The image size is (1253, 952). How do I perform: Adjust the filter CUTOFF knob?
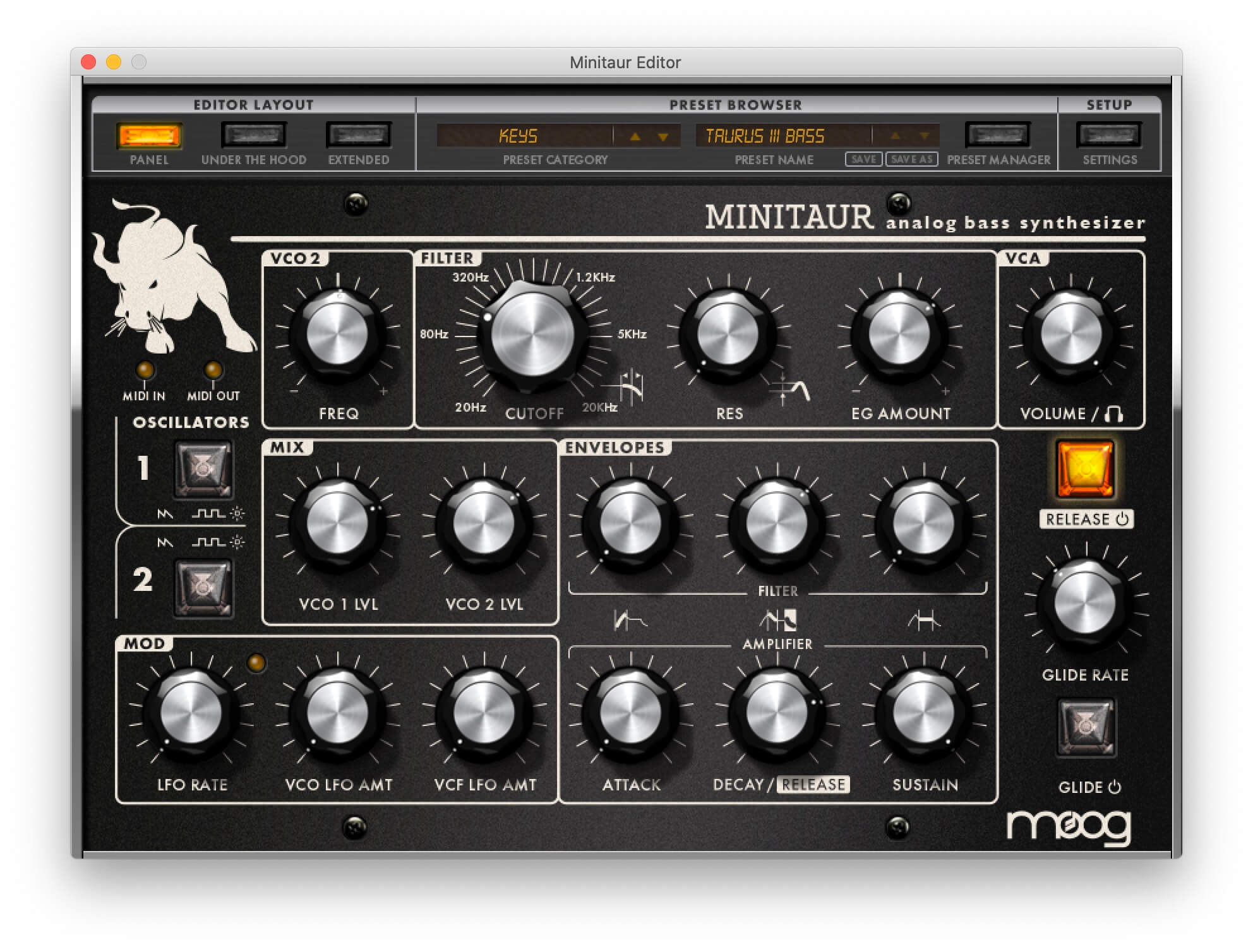click(x=534, y=335)
